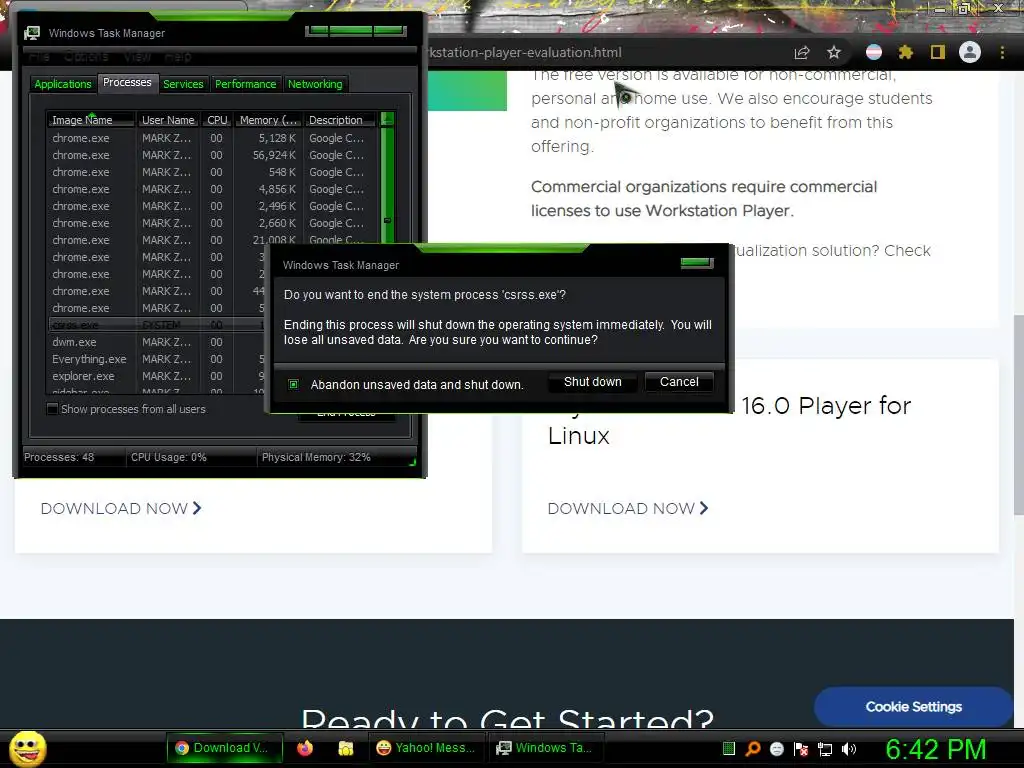
Task: Click the Task Manager title bar icon
Action: 31,33
